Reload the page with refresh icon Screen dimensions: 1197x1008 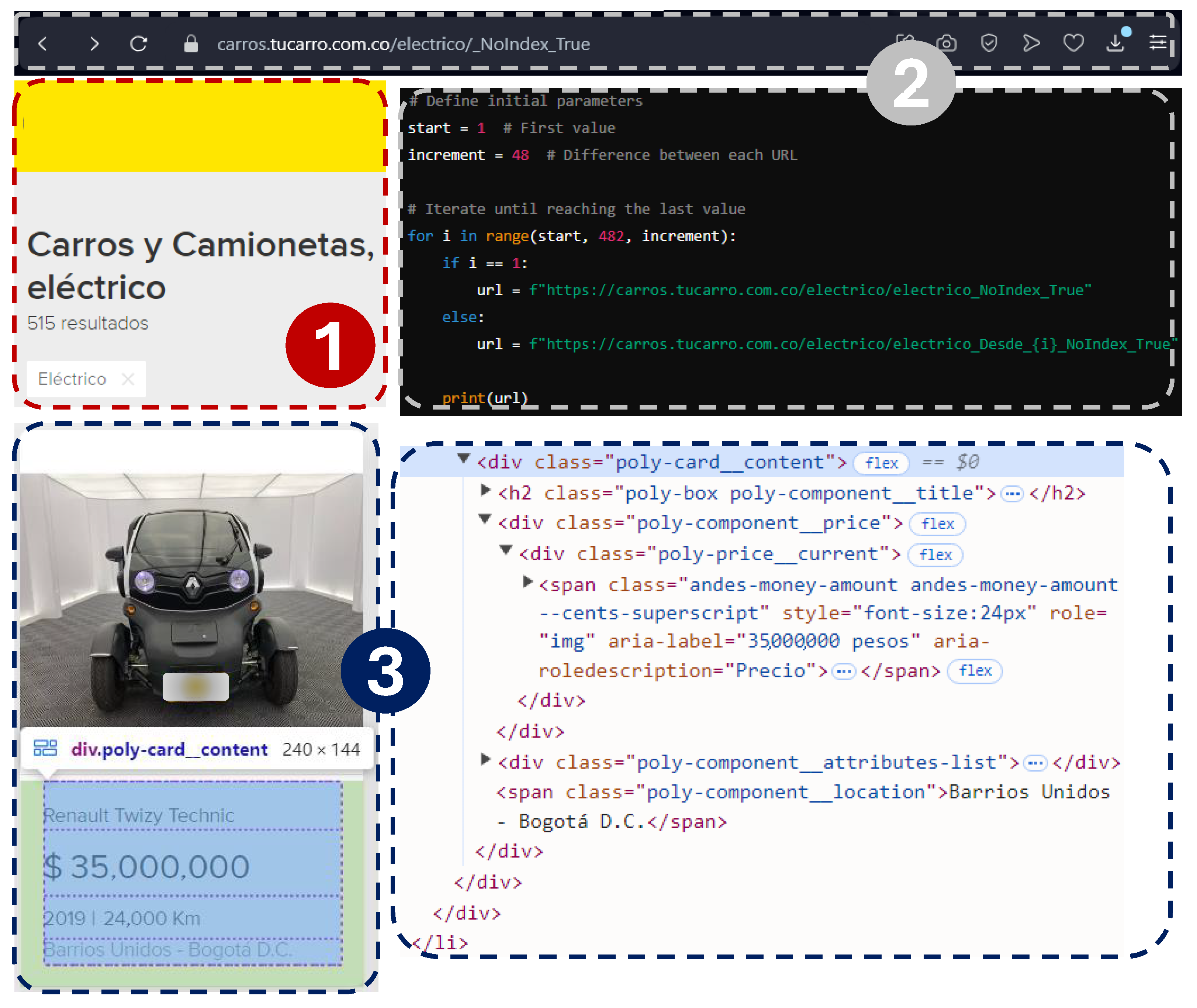139,44
